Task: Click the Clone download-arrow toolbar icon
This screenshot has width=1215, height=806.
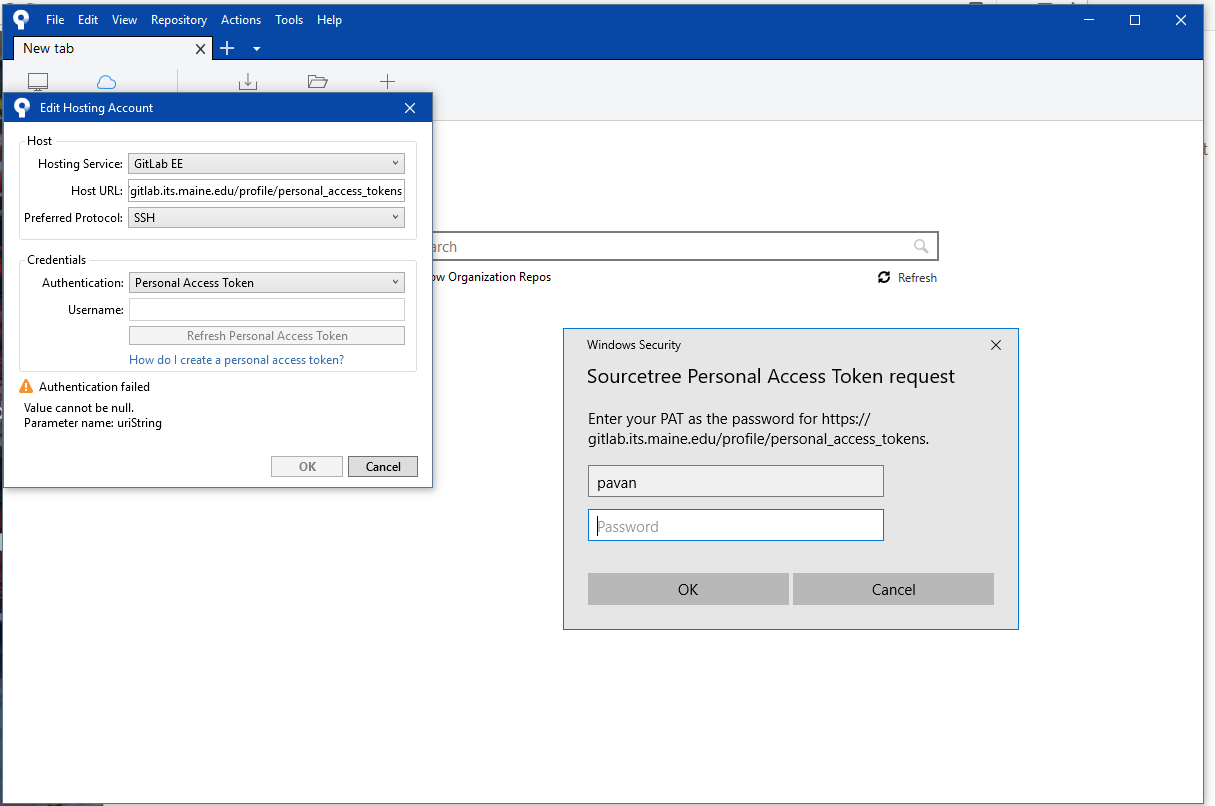Action: (x=248, y=82)
